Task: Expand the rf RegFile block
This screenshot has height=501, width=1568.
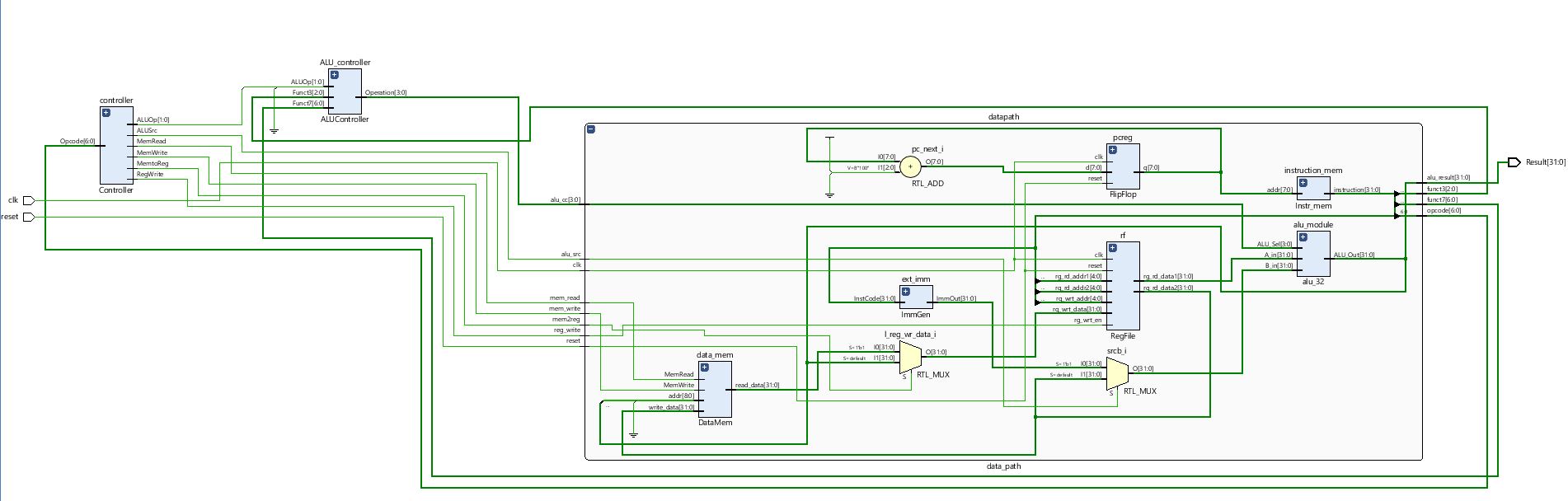Action: [1113, 248]
